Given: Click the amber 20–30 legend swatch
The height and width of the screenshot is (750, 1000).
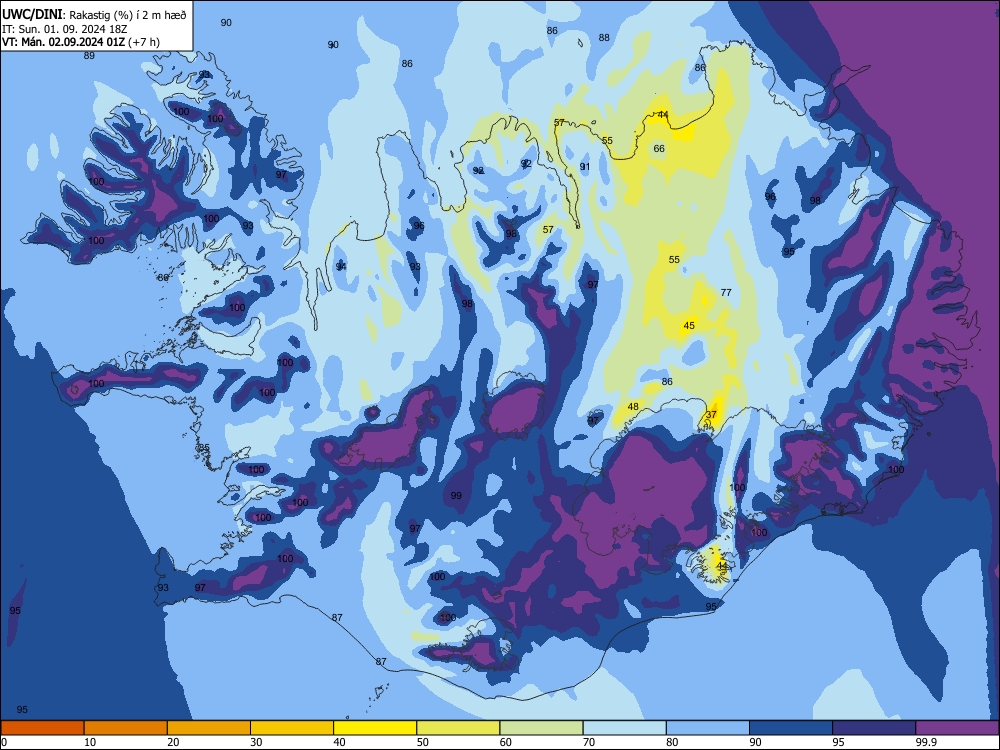Looking at the screenshot, I should [209, 728].
